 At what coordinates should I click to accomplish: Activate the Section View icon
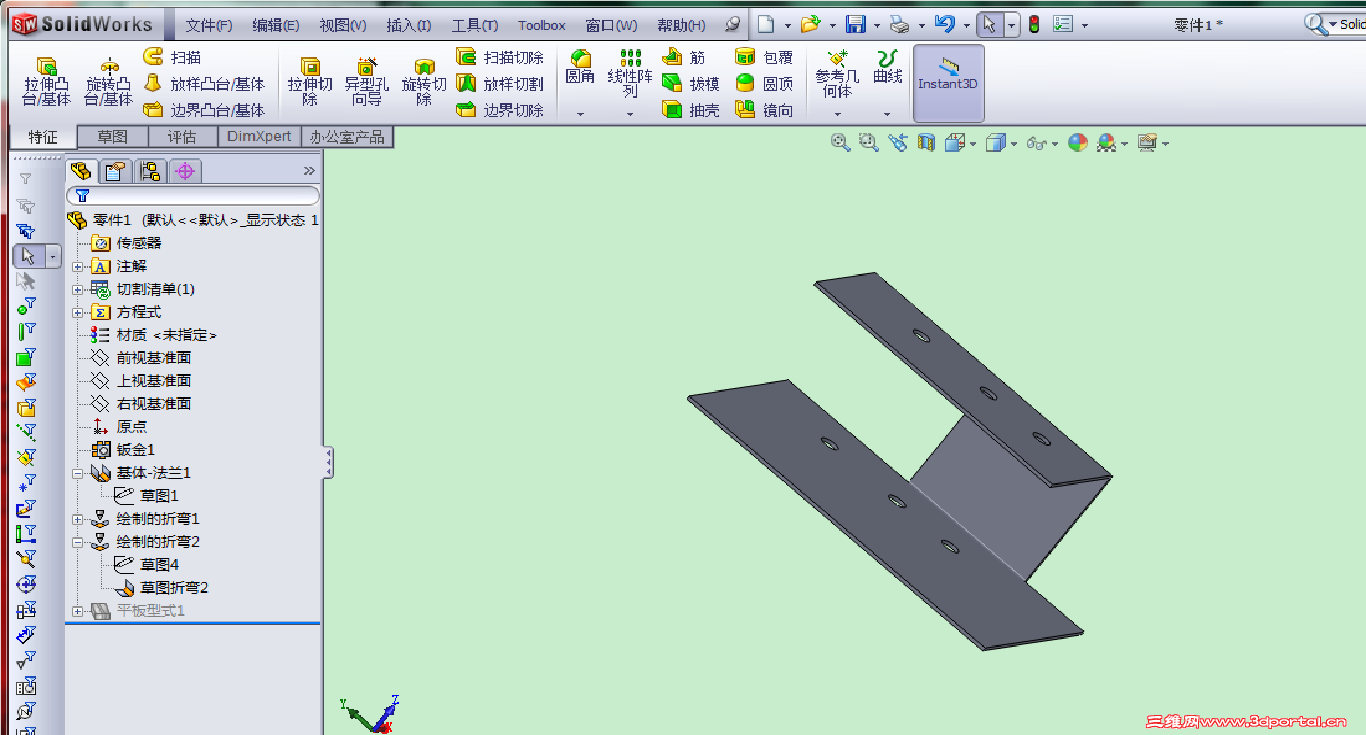(x=926, y=143)
